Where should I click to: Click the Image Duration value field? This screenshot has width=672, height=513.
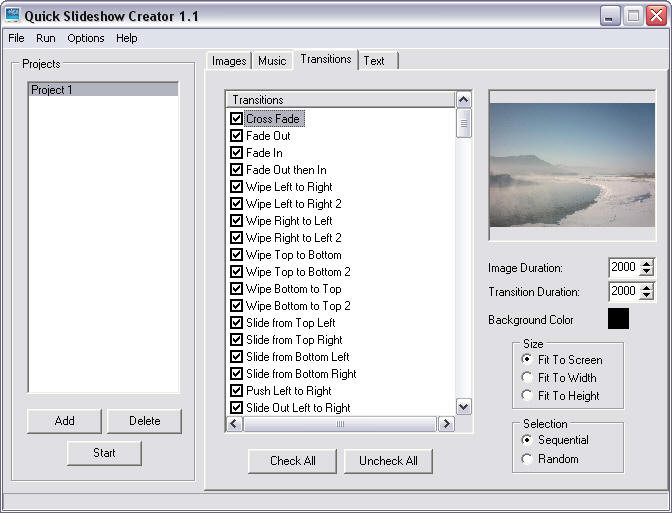(x=624, y=267)
